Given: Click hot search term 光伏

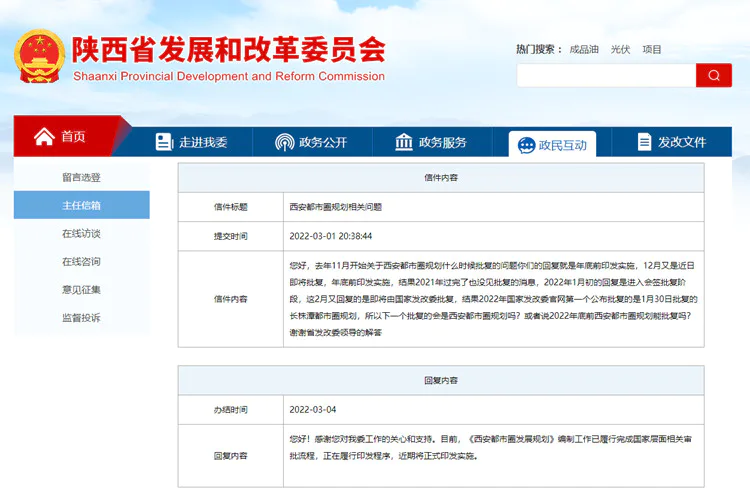Looking at the screenshot, I should click(x=620, y=49).
